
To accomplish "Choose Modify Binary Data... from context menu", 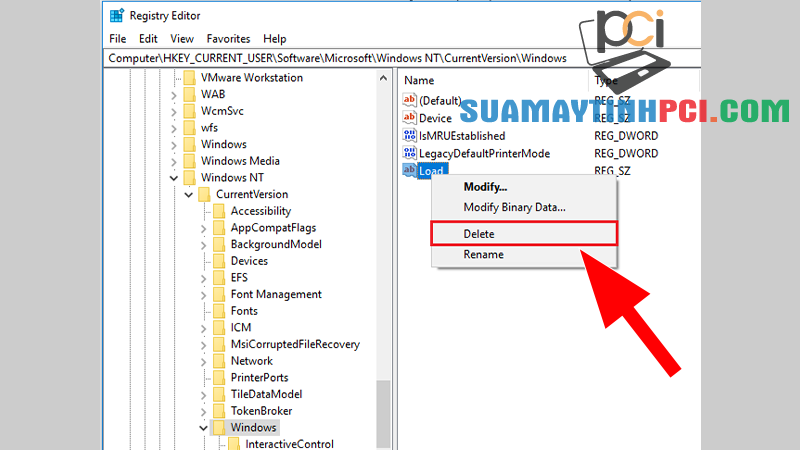I will [x=514, y=207].
